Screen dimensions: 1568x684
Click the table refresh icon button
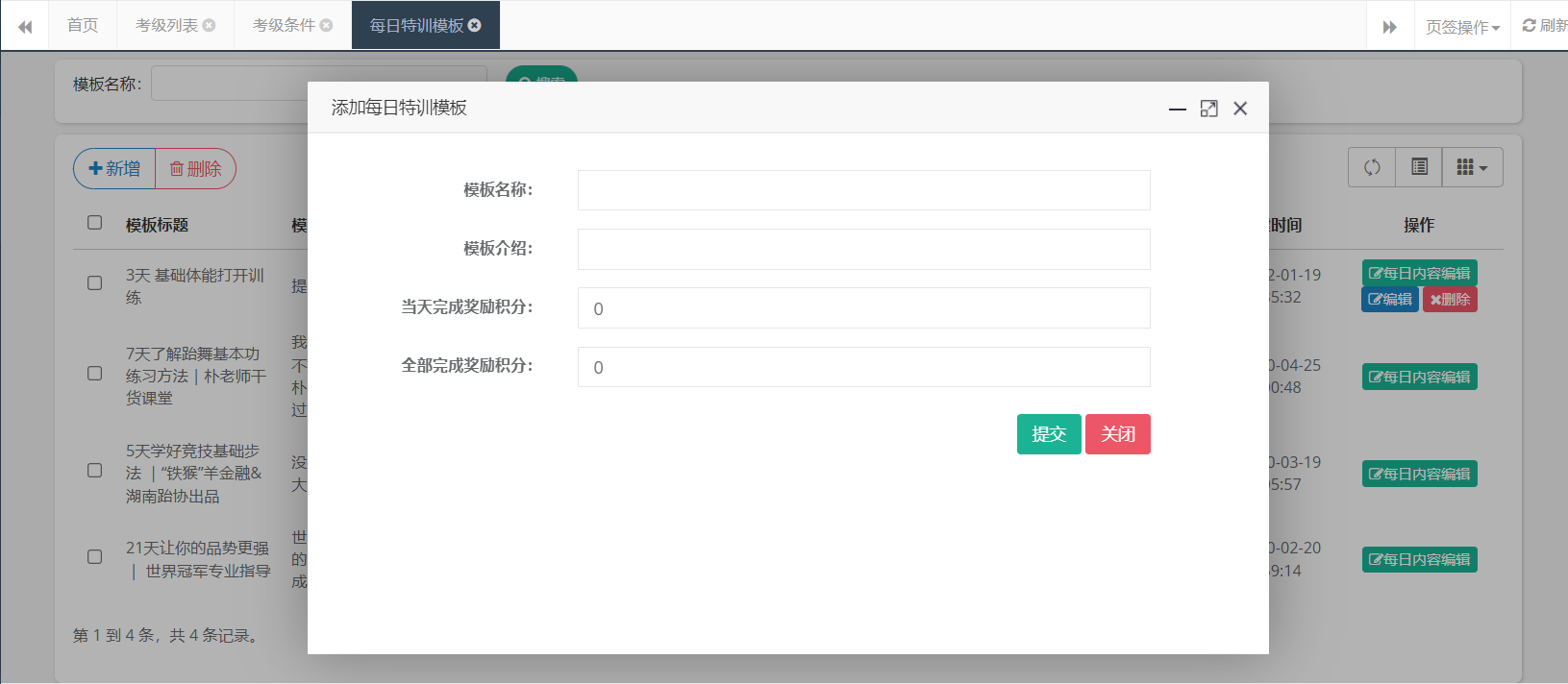(1372, 167)
